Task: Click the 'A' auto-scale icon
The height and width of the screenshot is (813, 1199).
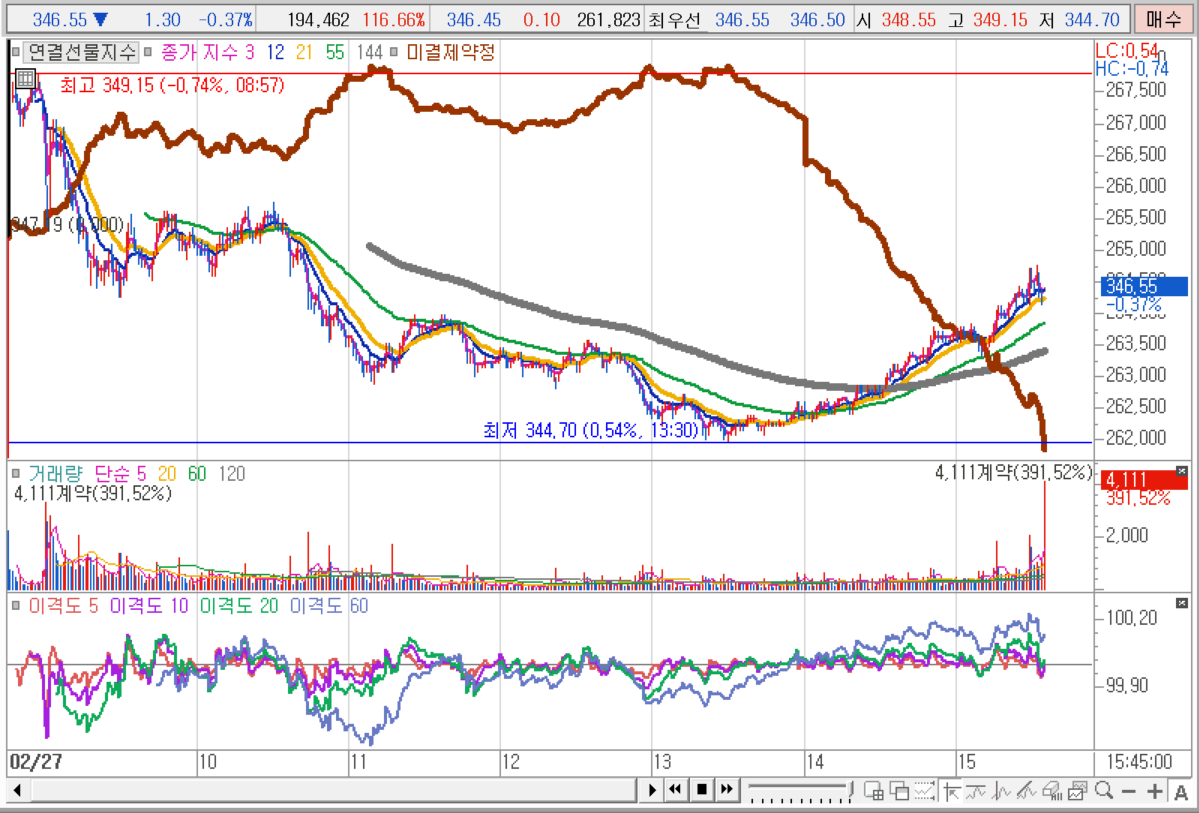Action: tap(1181, 791)
